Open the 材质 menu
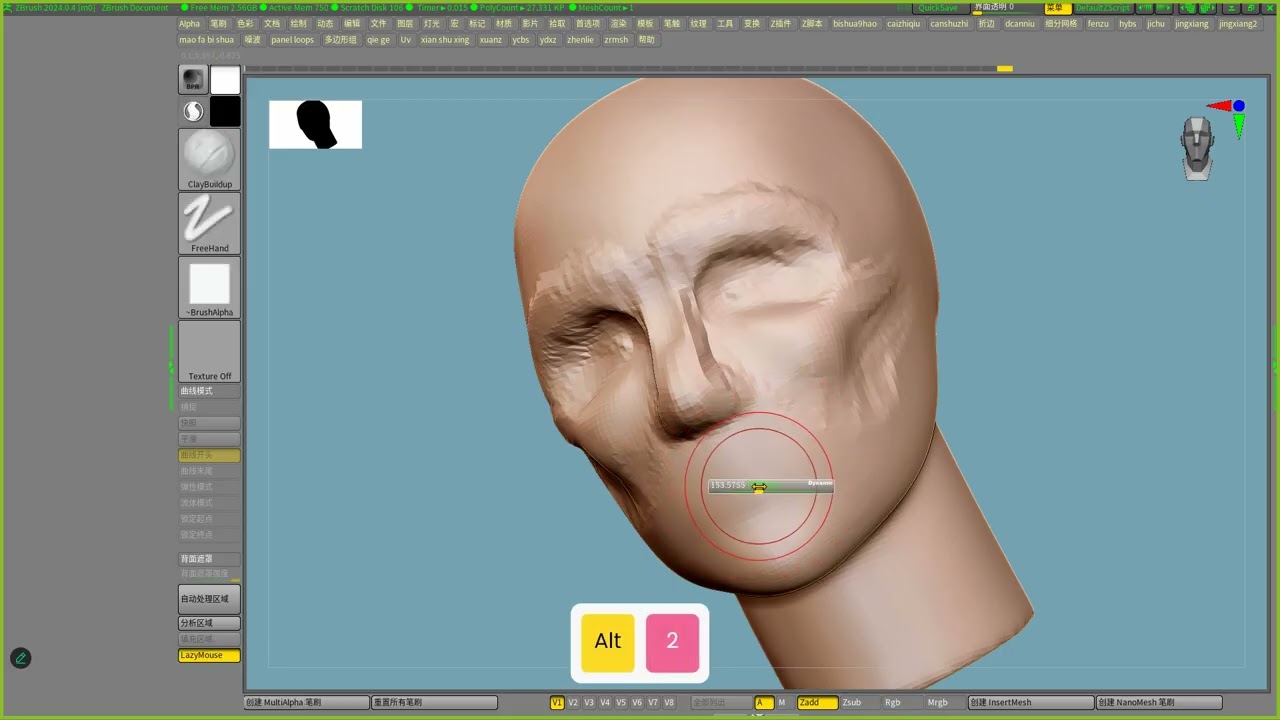This screenshot has width=1280, height=720. [504, 24]
